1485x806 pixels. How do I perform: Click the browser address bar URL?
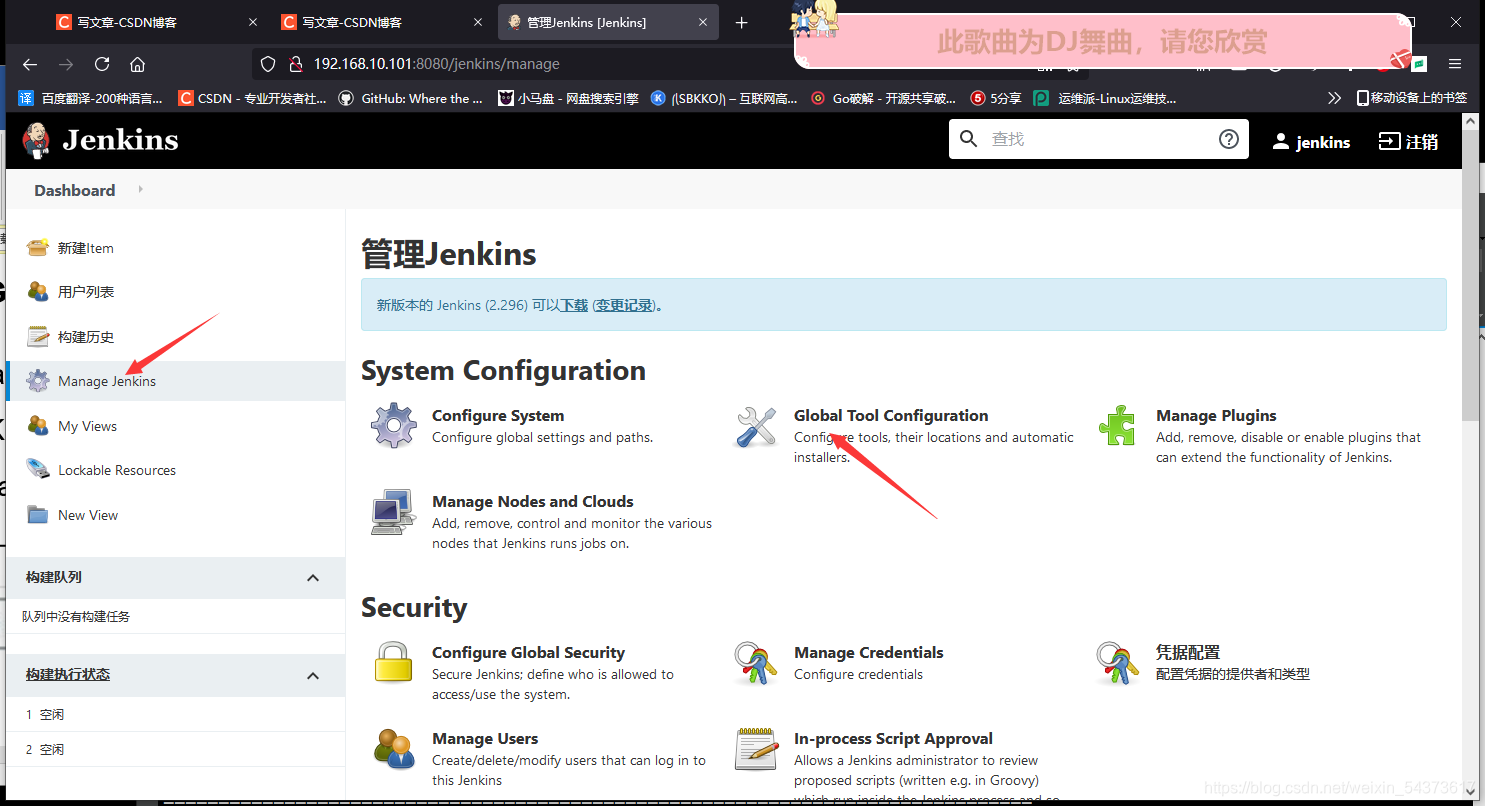pyautogui.click(x=437, y=64)
